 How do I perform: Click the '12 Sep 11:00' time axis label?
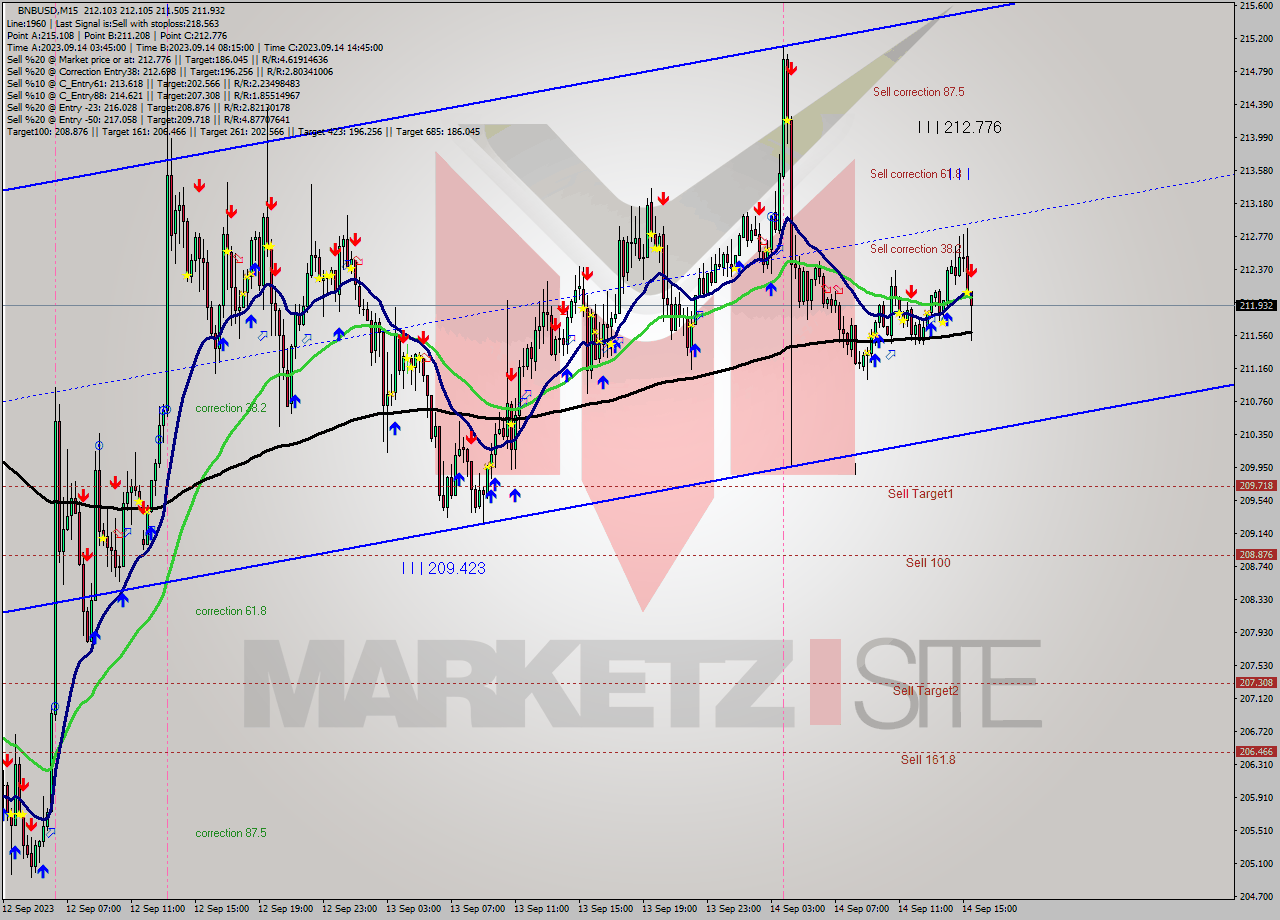pyautogui.click(x=157, y=910)
